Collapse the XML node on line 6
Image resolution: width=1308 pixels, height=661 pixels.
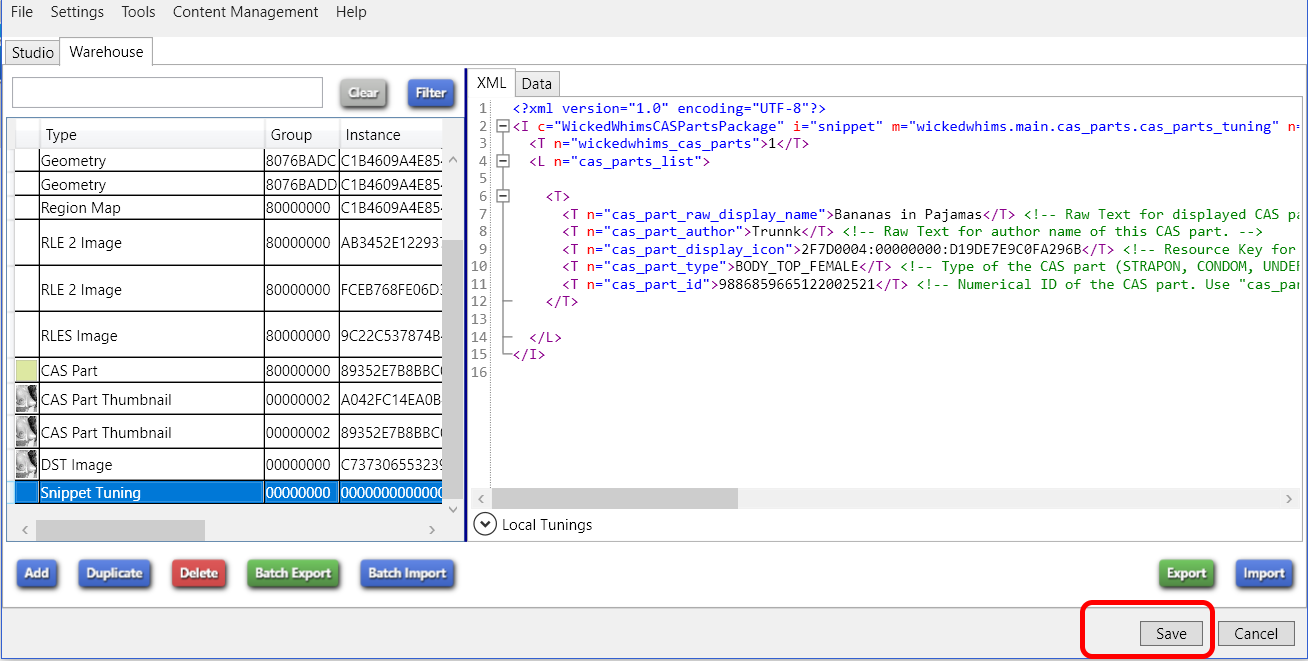coord(502,196)
